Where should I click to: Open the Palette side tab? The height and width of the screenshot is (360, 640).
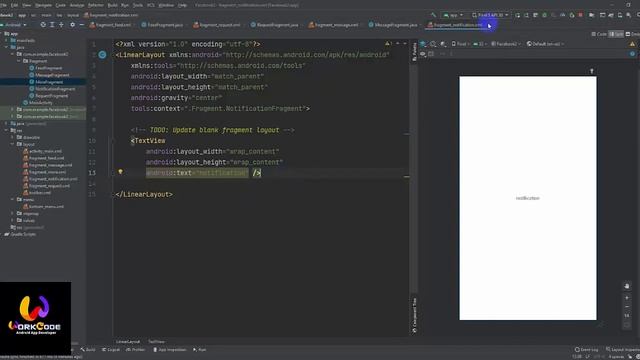click(x=414, y=51)
